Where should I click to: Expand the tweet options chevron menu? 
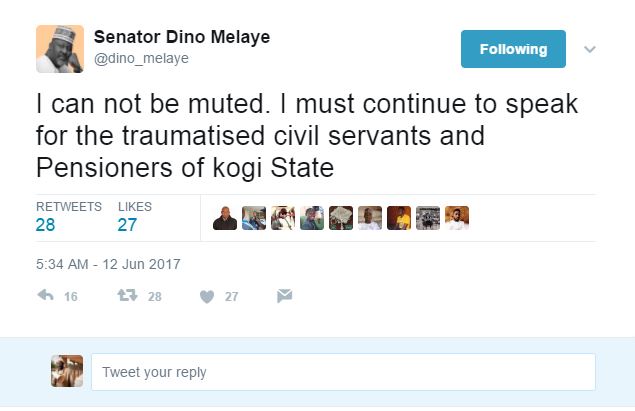[x=590, y=49]
